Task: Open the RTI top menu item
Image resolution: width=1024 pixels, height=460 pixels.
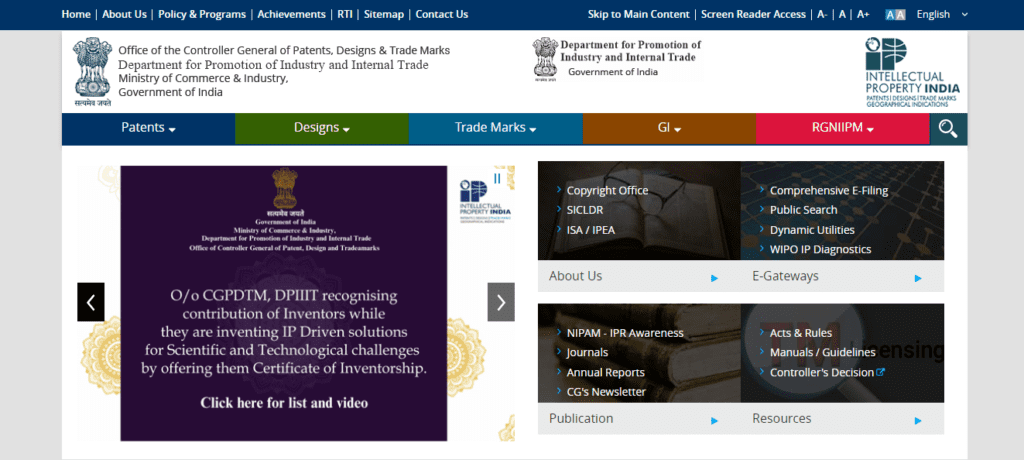Action: 345,15
